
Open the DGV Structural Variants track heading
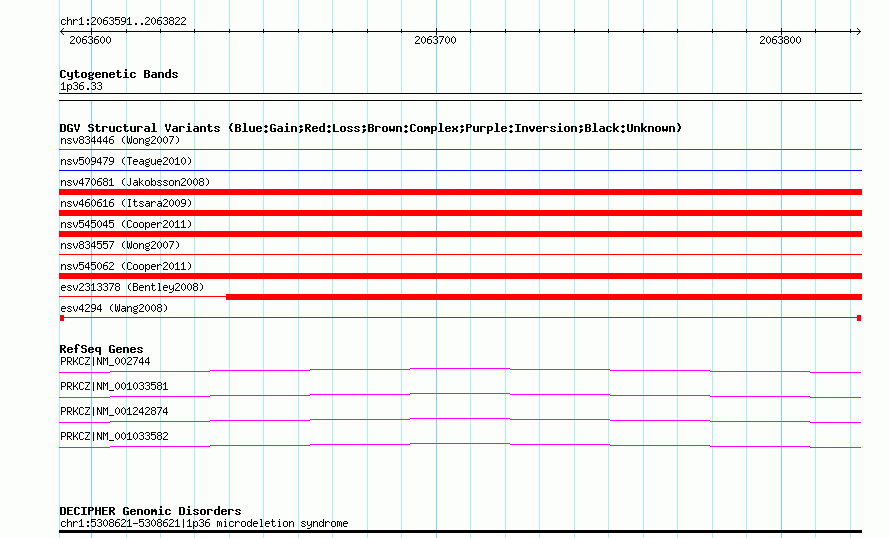[371, 128]
